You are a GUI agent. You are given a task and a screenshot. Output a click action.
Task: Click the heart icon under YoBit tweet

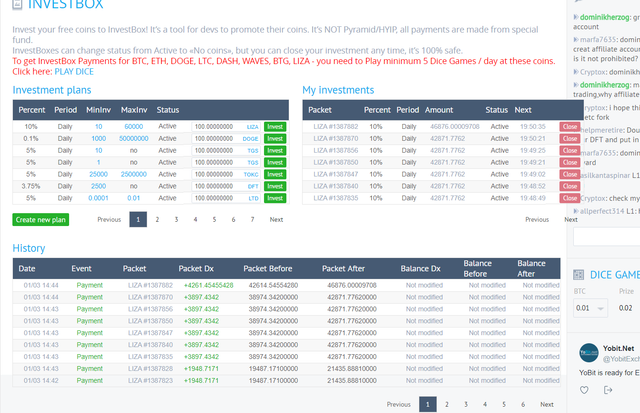pos(584,390)
